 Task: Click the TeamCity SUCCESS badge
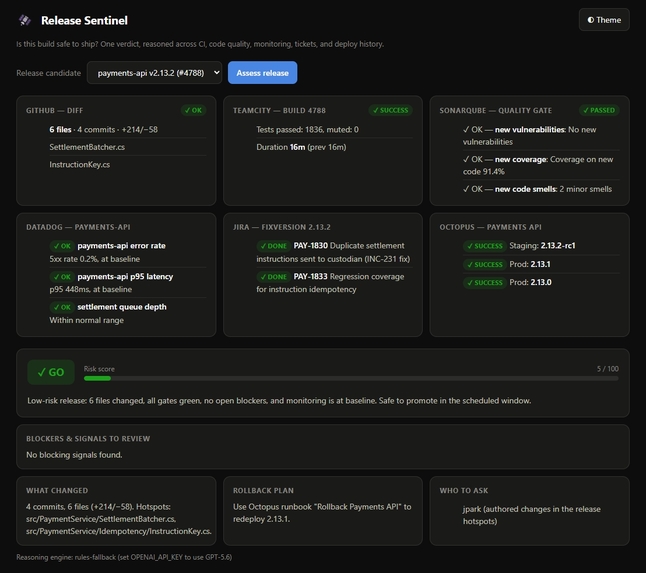pyautogui.click(x=390, y=110)
